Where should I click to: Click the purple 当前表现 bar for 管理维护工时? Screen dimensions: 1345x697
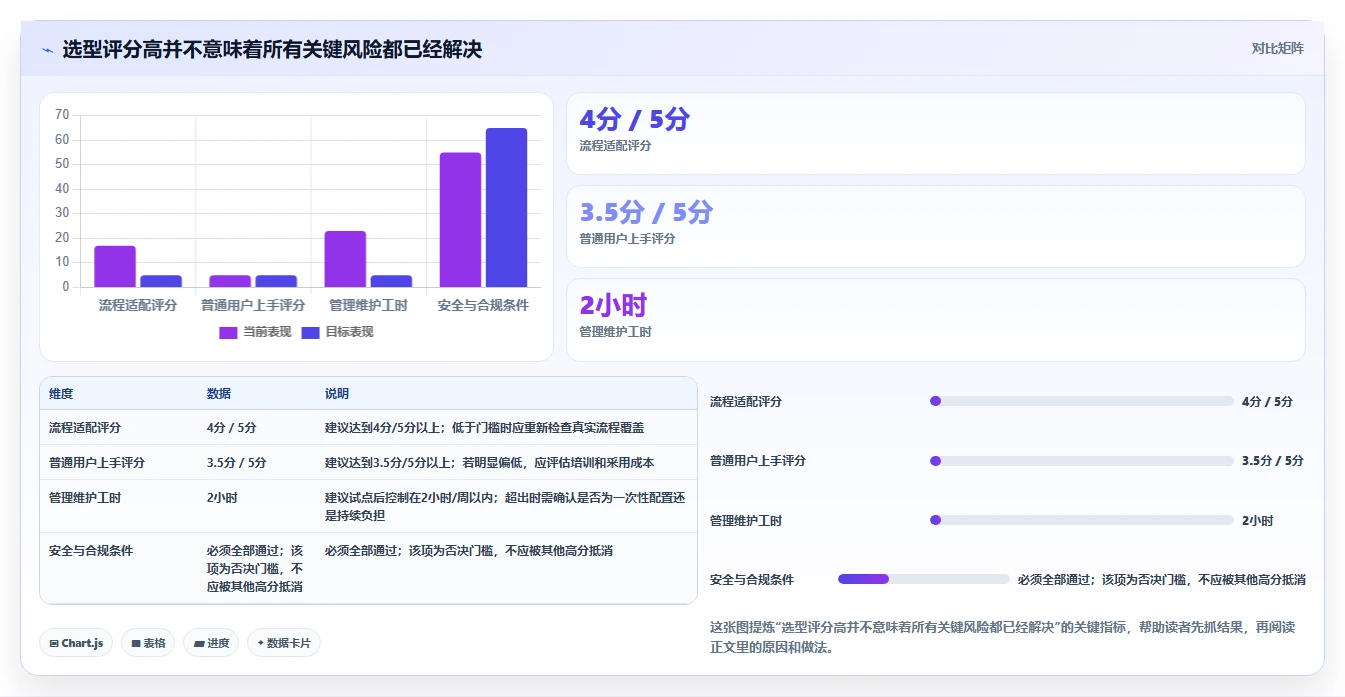[345, 259]
